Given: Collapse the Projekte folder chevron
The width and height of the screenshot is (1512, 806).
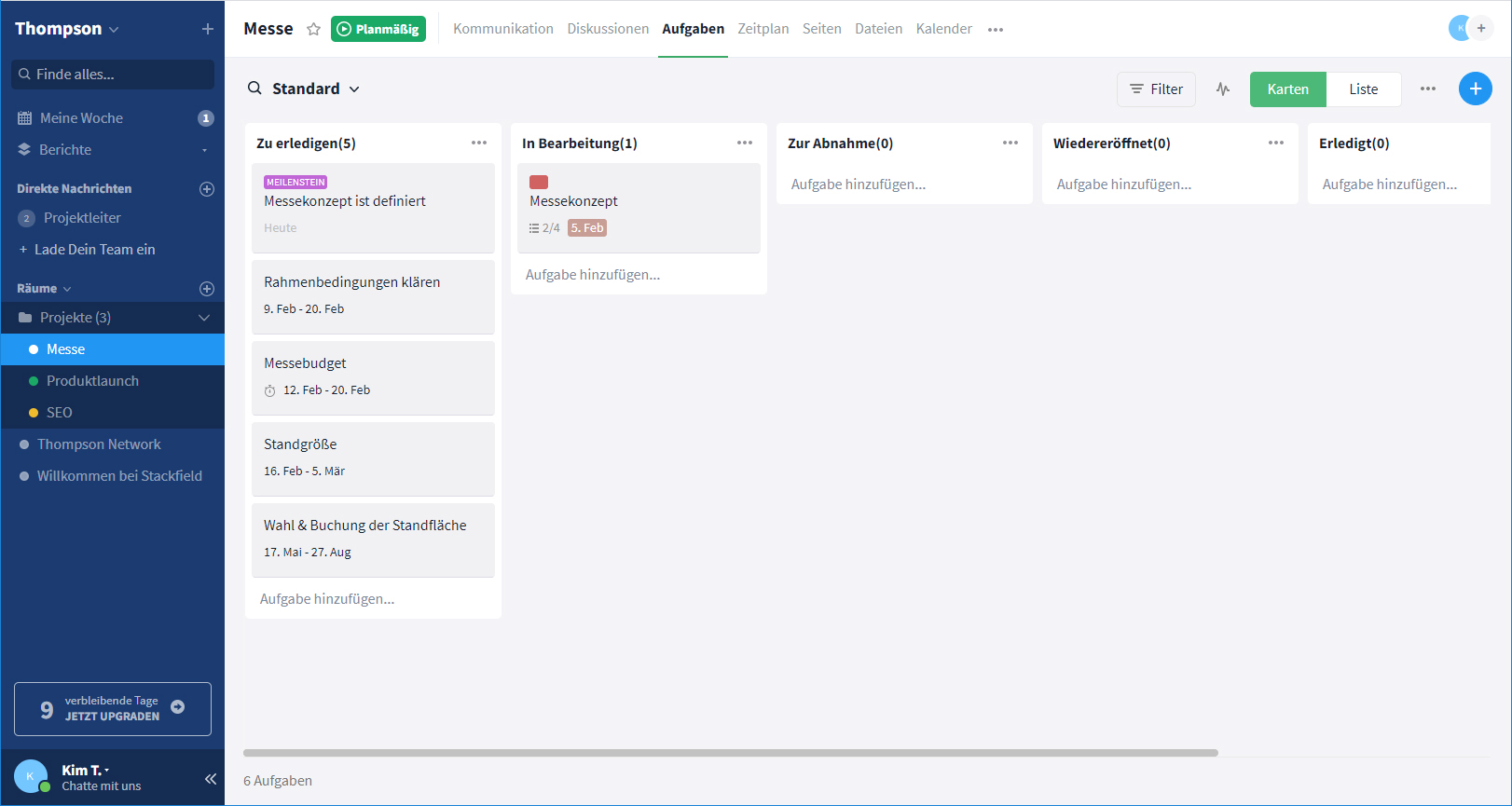Looking at the screenshot, I should 204,318.
